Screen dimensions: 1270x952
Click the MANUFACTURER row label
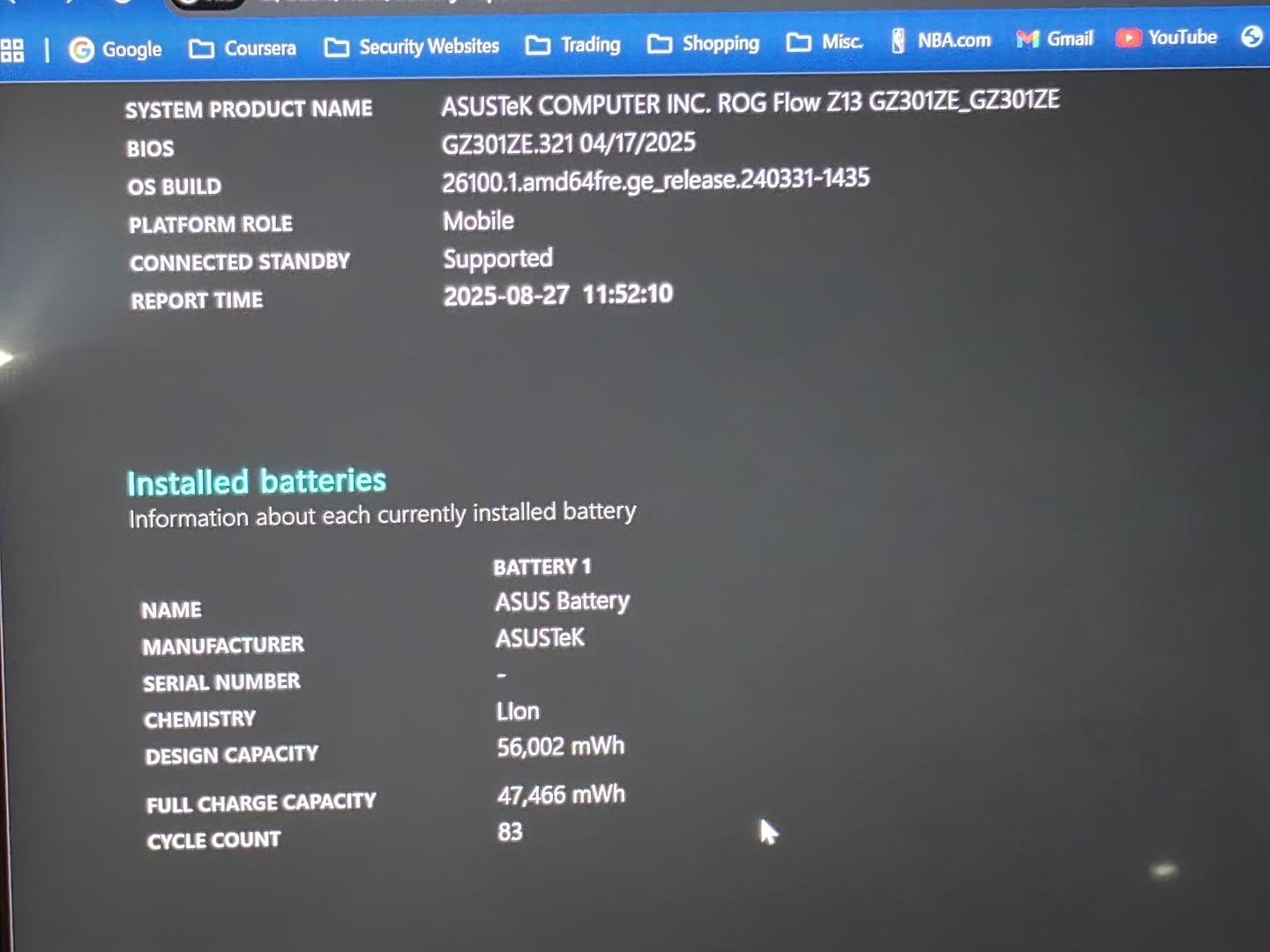point(223,646)
